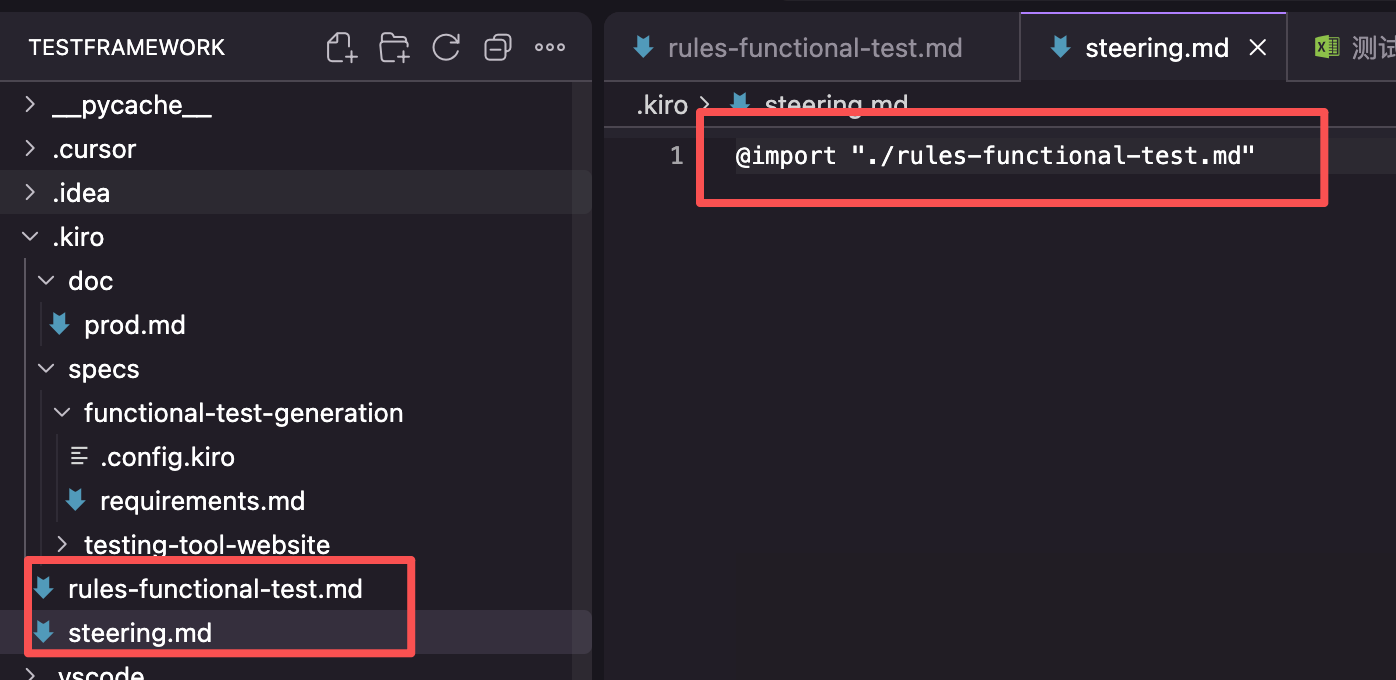Refresh the explorer with the refresh icon
Image resolution: width=1396 pixels, height=680 pixels.
445,47
